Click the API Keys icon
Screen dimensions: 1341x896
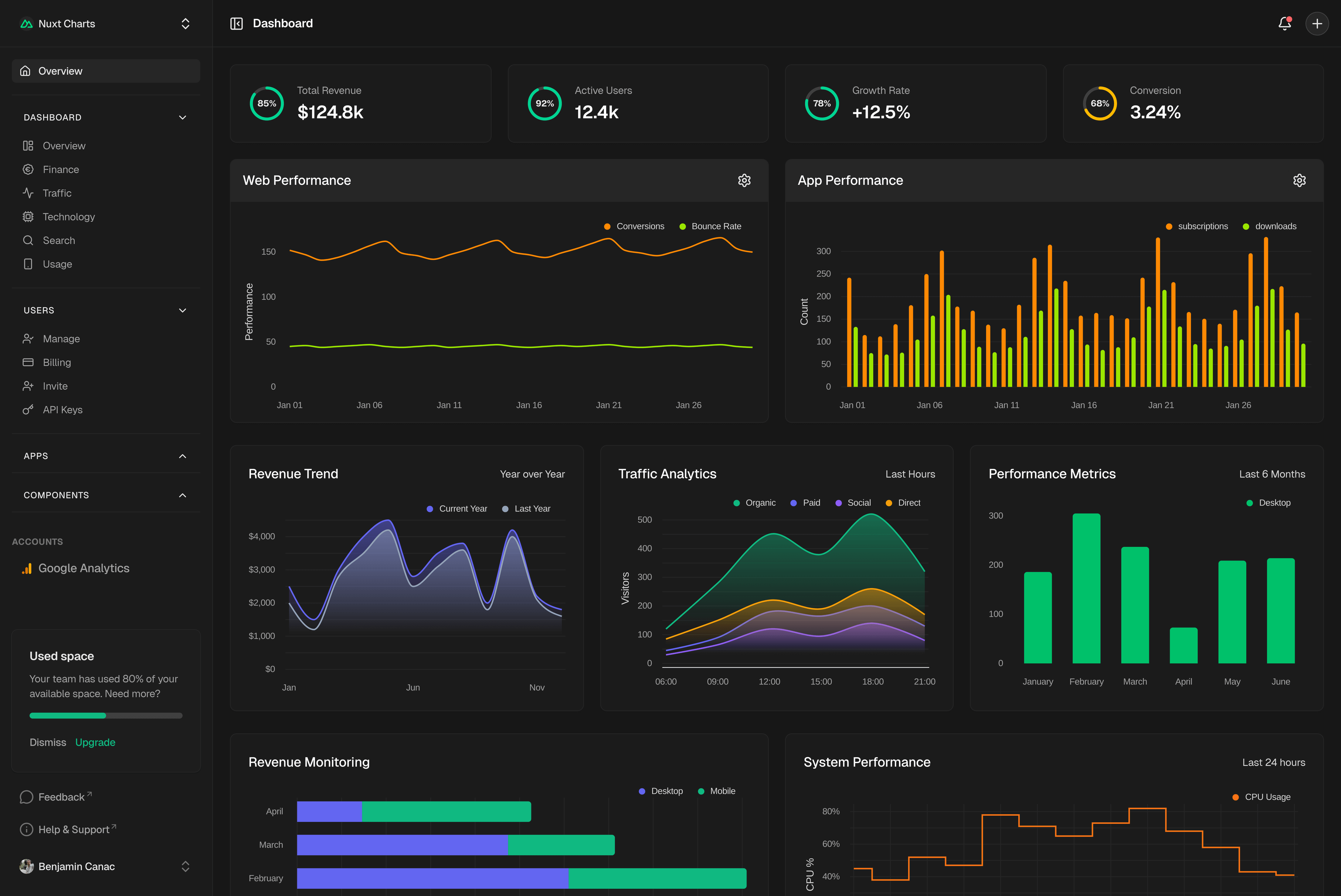[x=28, y=409]
